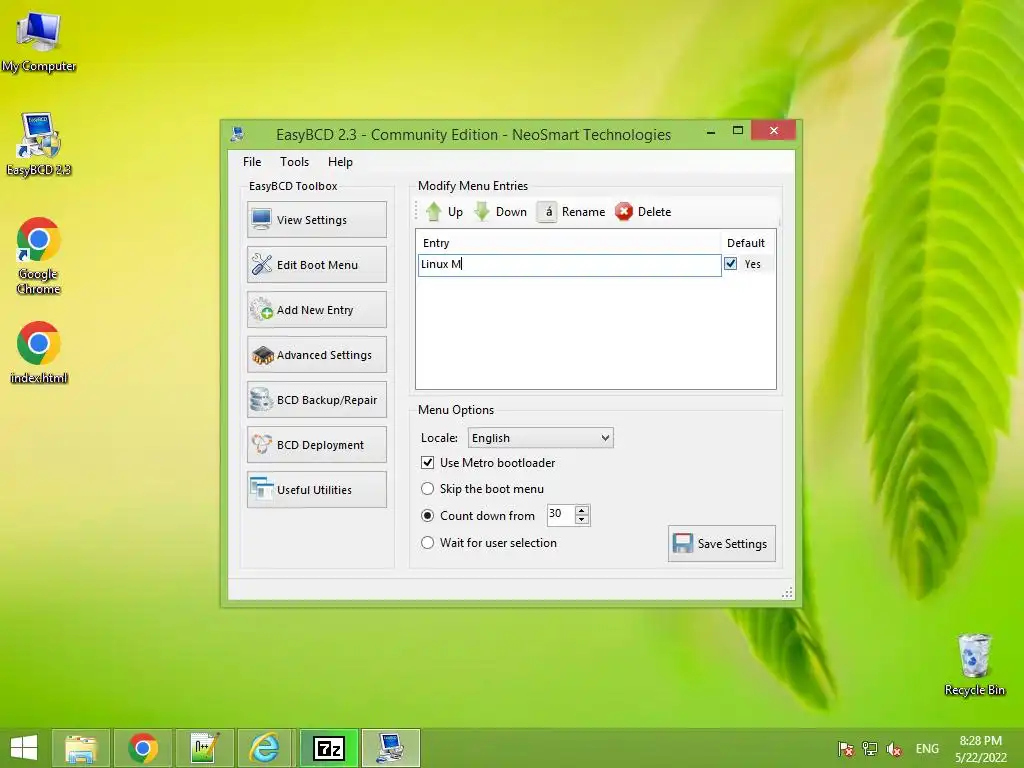The height and width of the screenshot is (768, 1024).
Task: Open the Edit Boot Menu section
Action: (x=317, y=264)
